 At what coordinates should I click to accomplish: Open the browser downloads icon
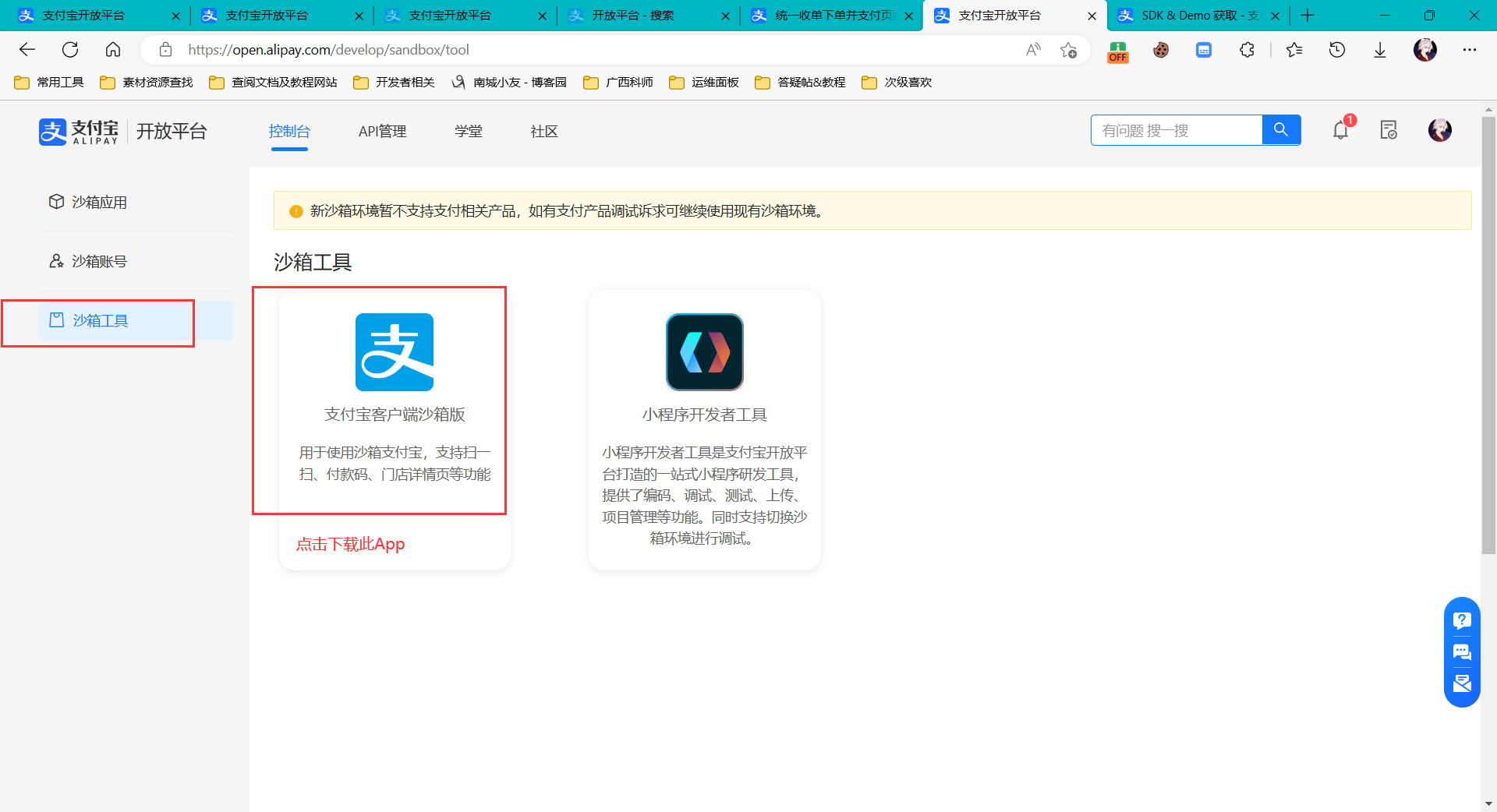pos(1380,50)
